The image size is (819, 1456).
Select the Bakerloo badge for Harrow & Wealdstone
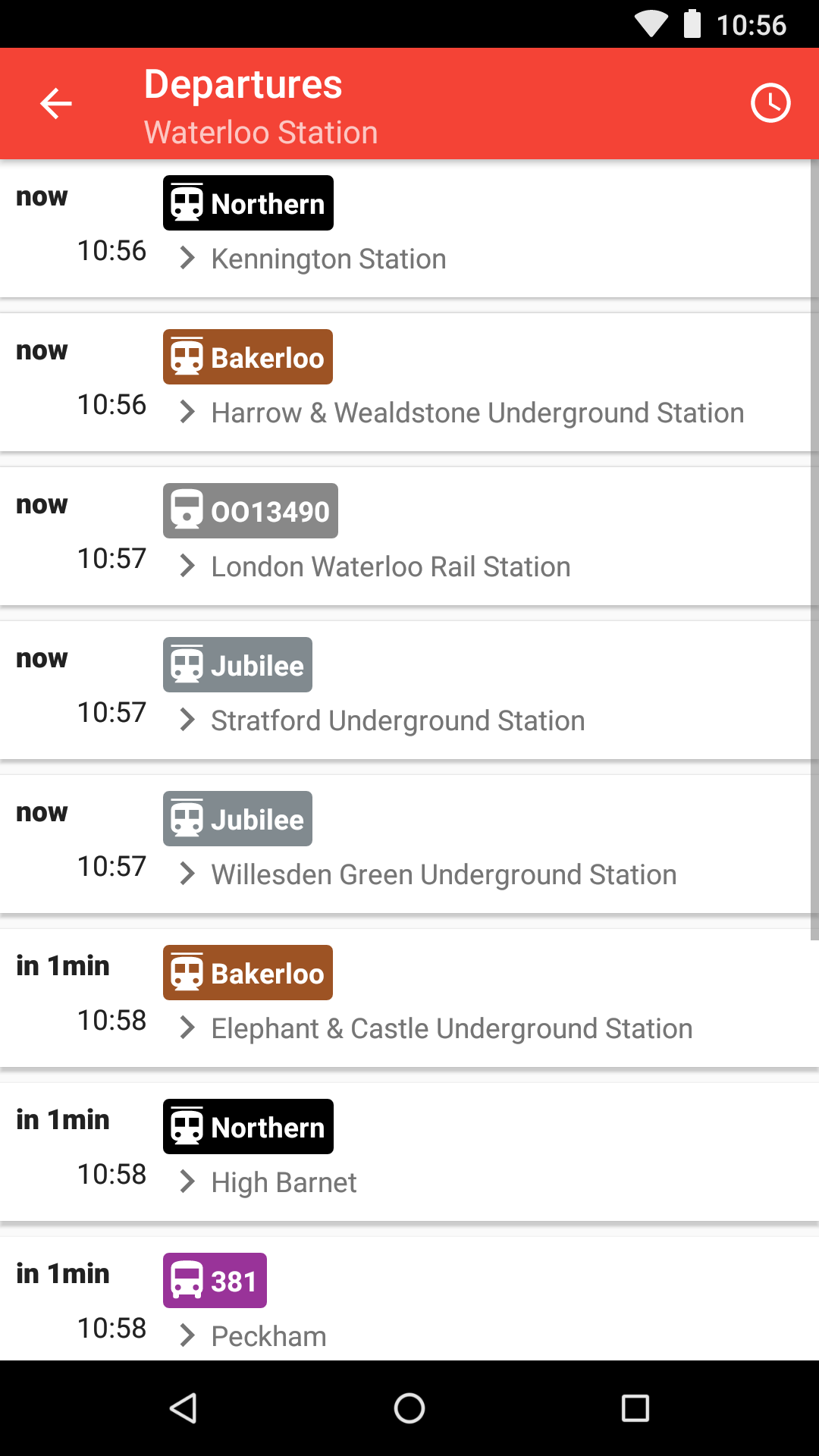coord(248,357)
